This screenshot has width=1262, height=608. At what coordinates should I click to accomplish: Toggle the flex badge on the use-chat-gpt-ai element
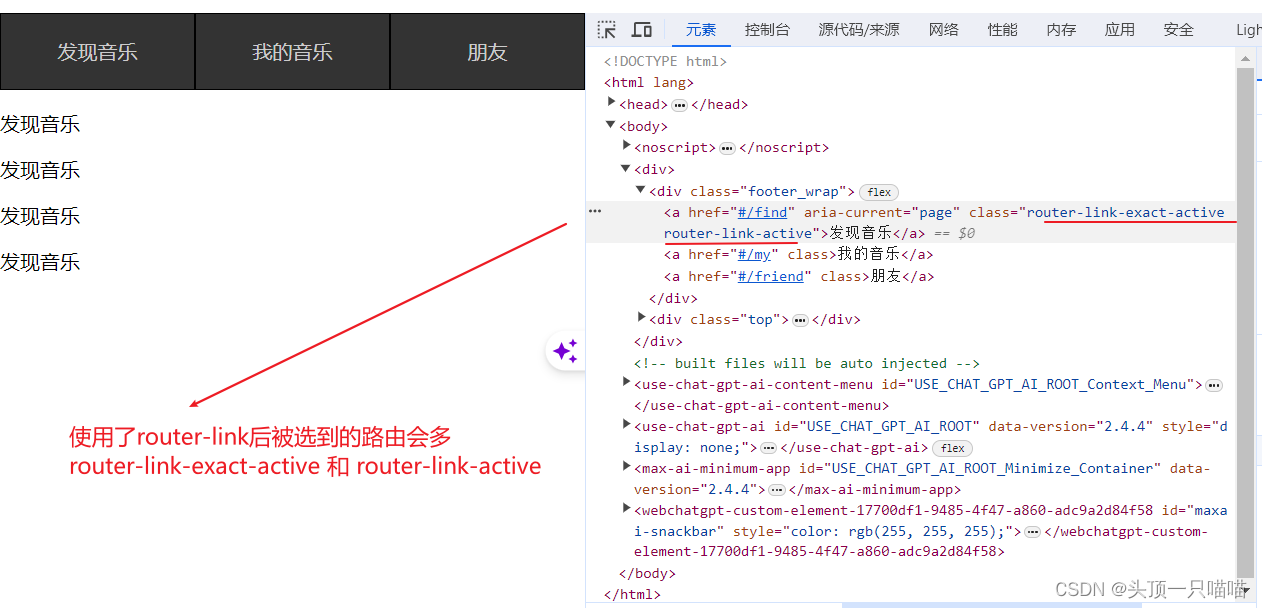[x=952, y=448]
